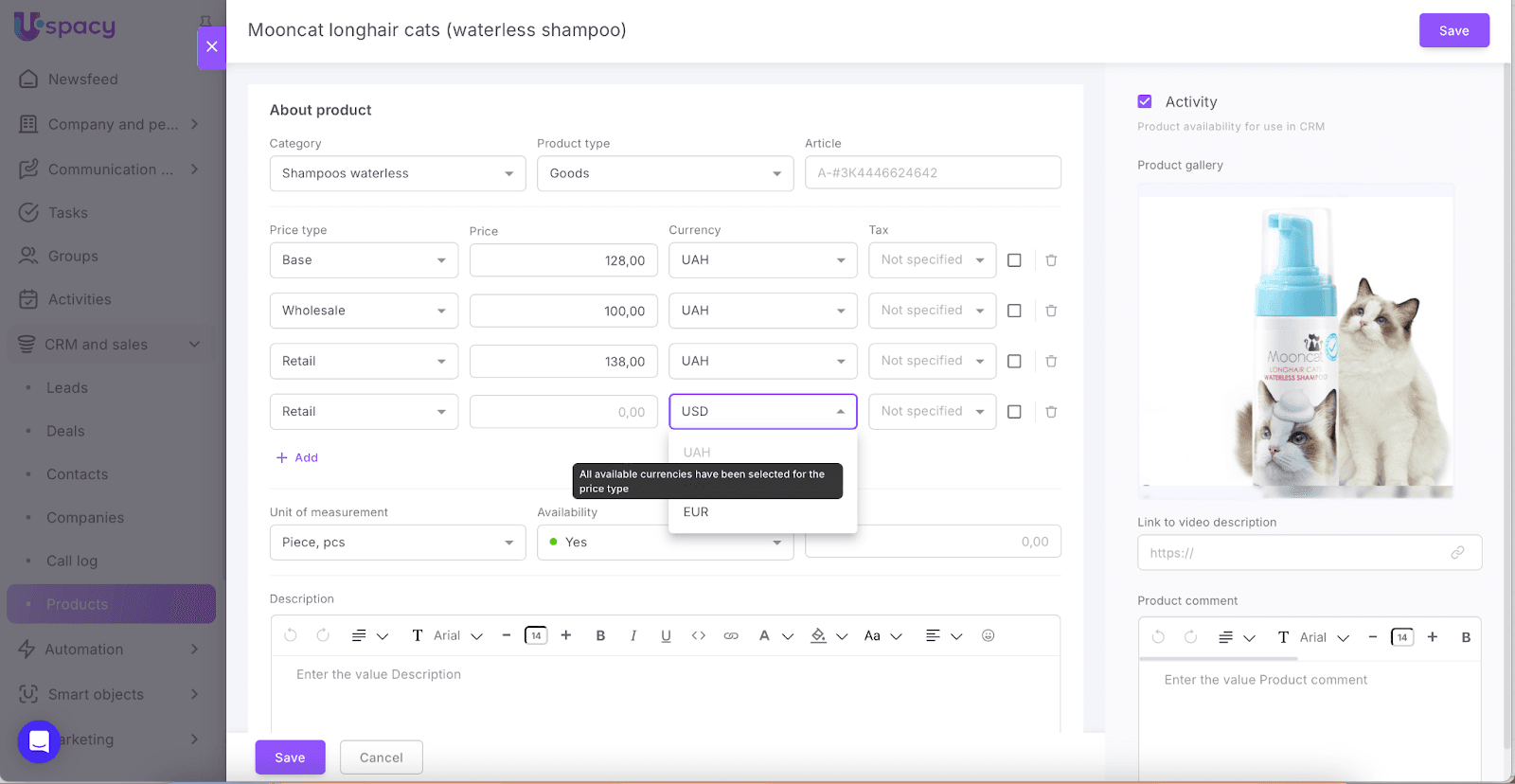Open the chat support bubble
The image size is (1515, 784).
click(x=39, y=741)
